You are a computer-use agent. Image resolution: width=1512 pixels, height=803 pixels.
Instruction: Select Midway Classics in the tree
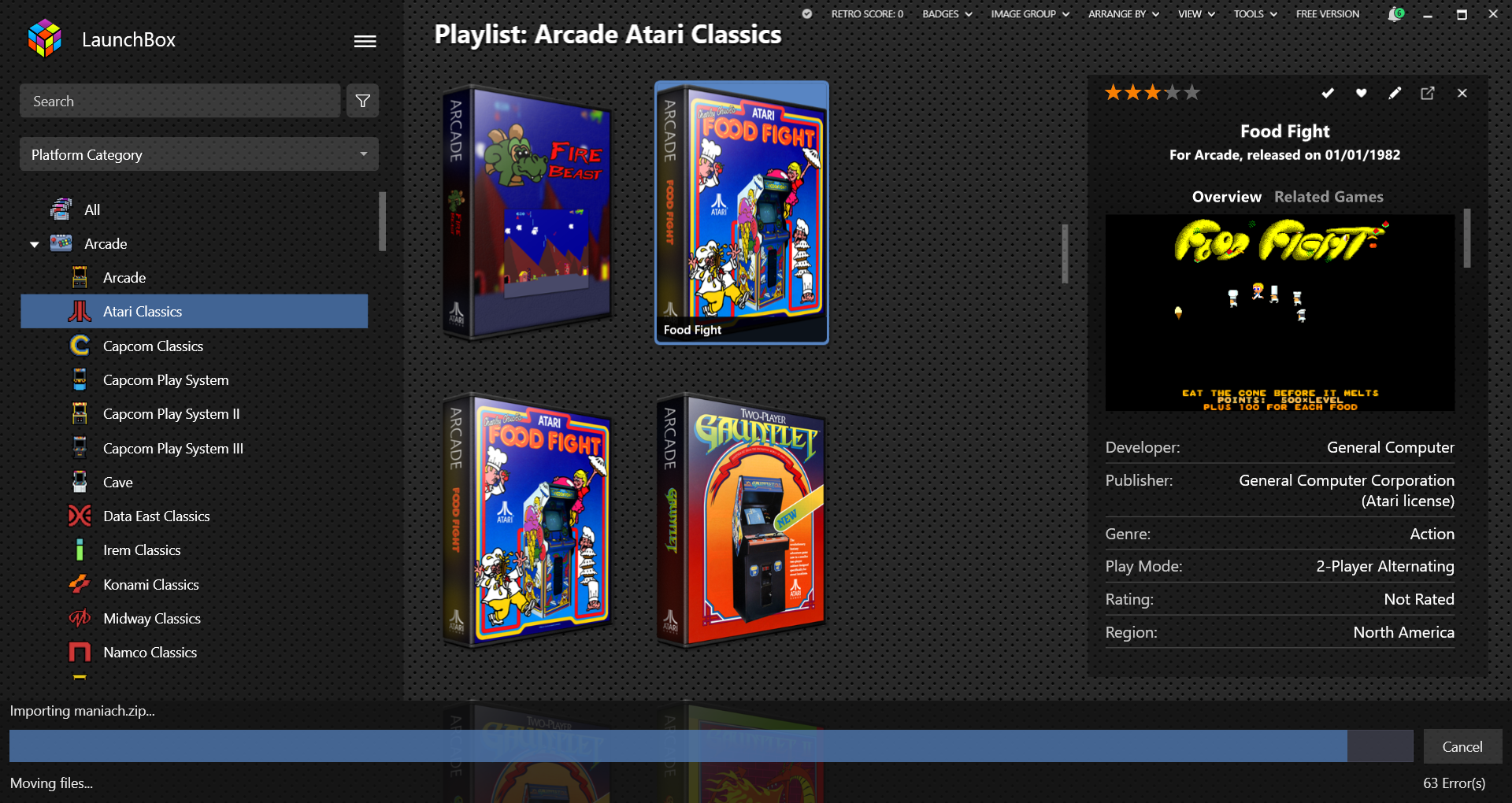pyautogui.click(x=152, y=618)
